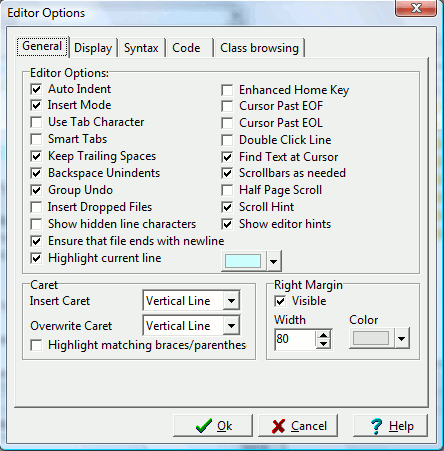This screenshot has width=444, height=451.
Task: Click the Right Margin Width input field
Action: pos(295,339)
